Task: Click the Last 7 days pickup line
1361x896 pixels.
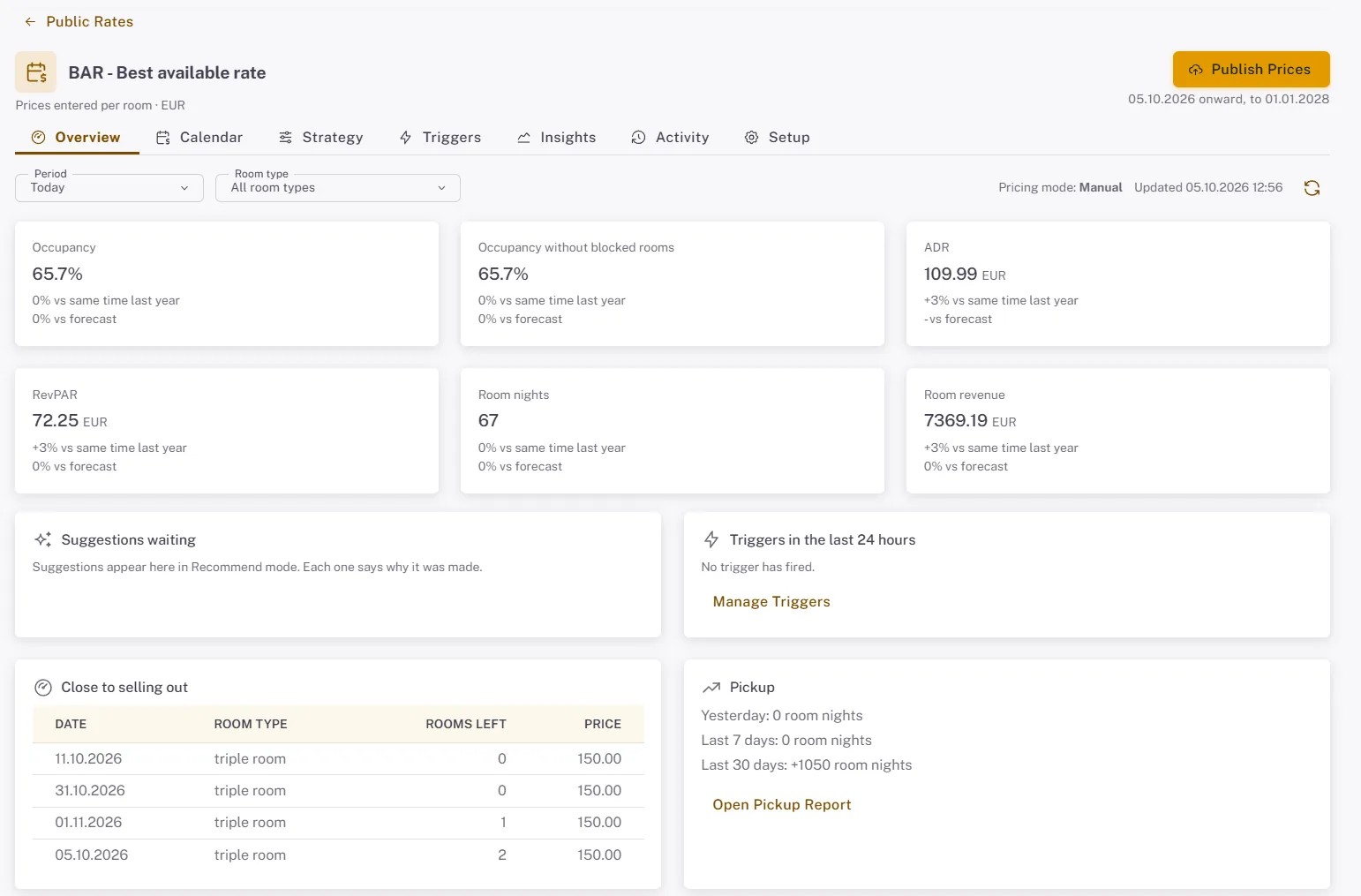Action: coord(786,741)
